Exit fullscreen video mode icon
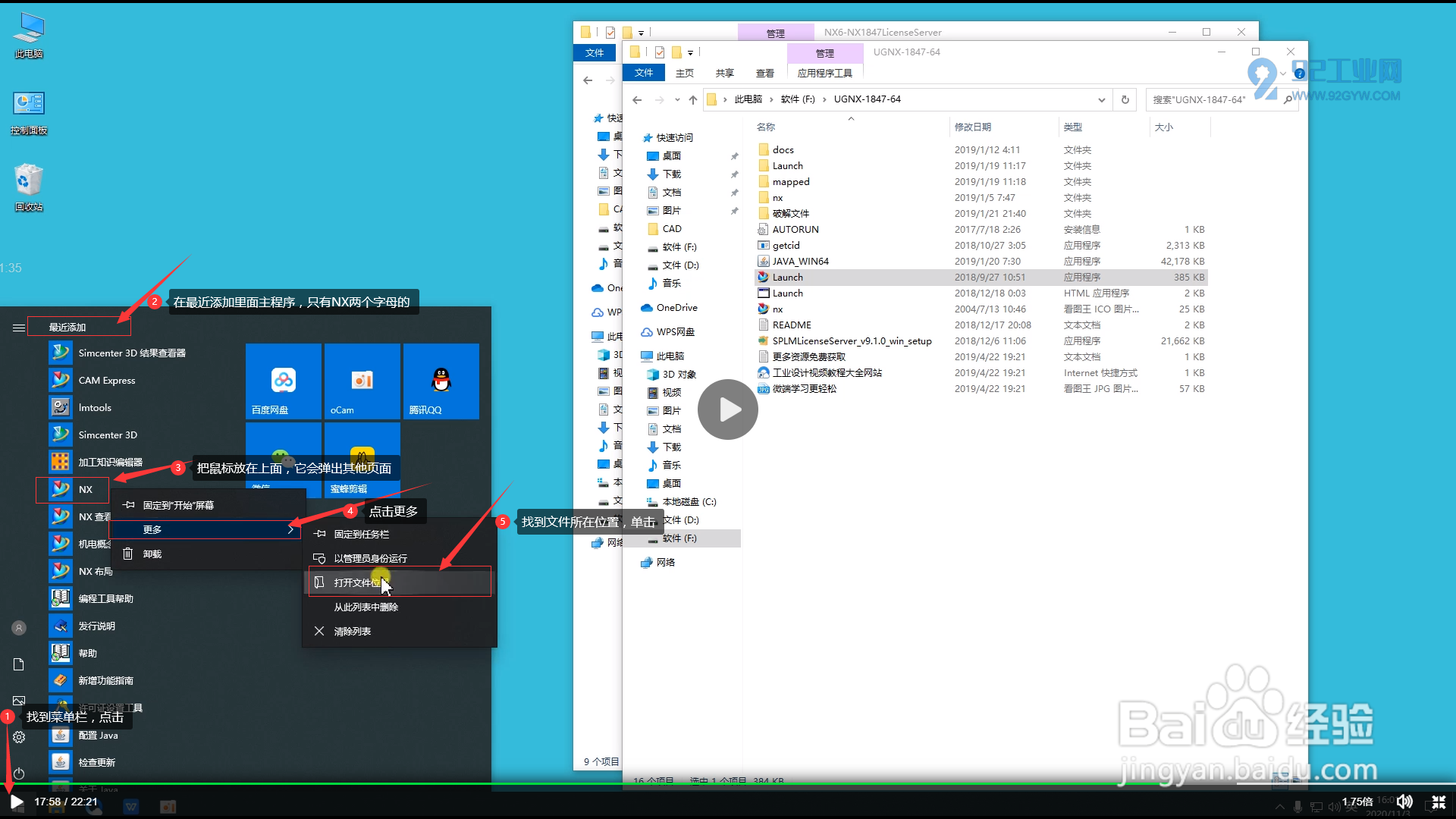 click(1439, 802)
